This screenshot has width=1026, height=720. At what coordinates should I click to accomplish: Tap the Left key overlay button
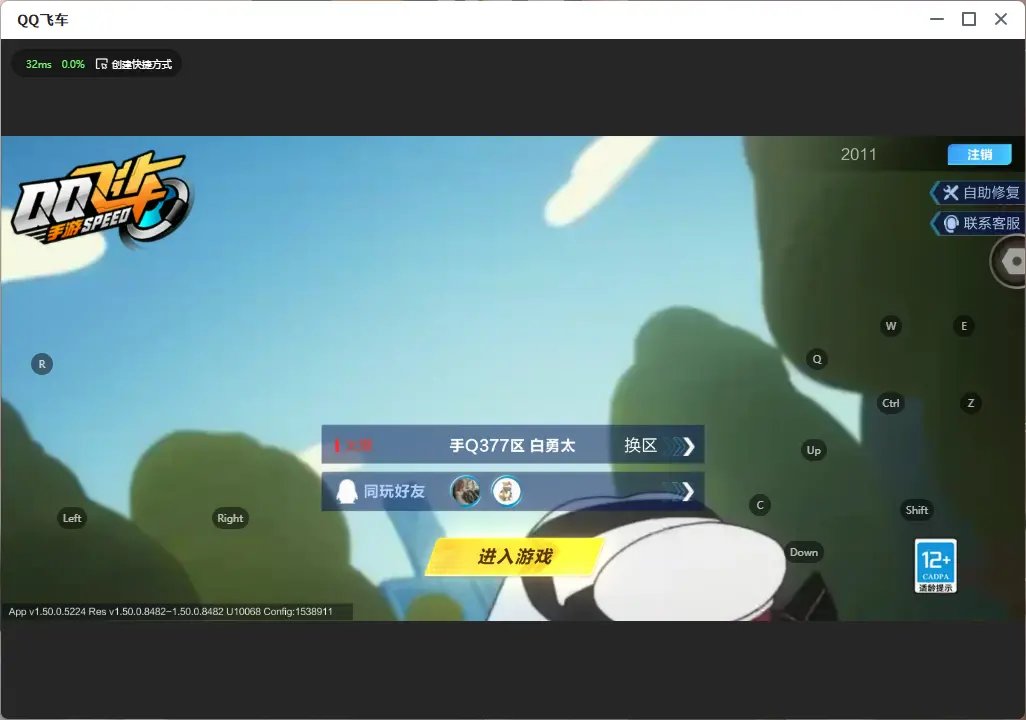[72, 518]
